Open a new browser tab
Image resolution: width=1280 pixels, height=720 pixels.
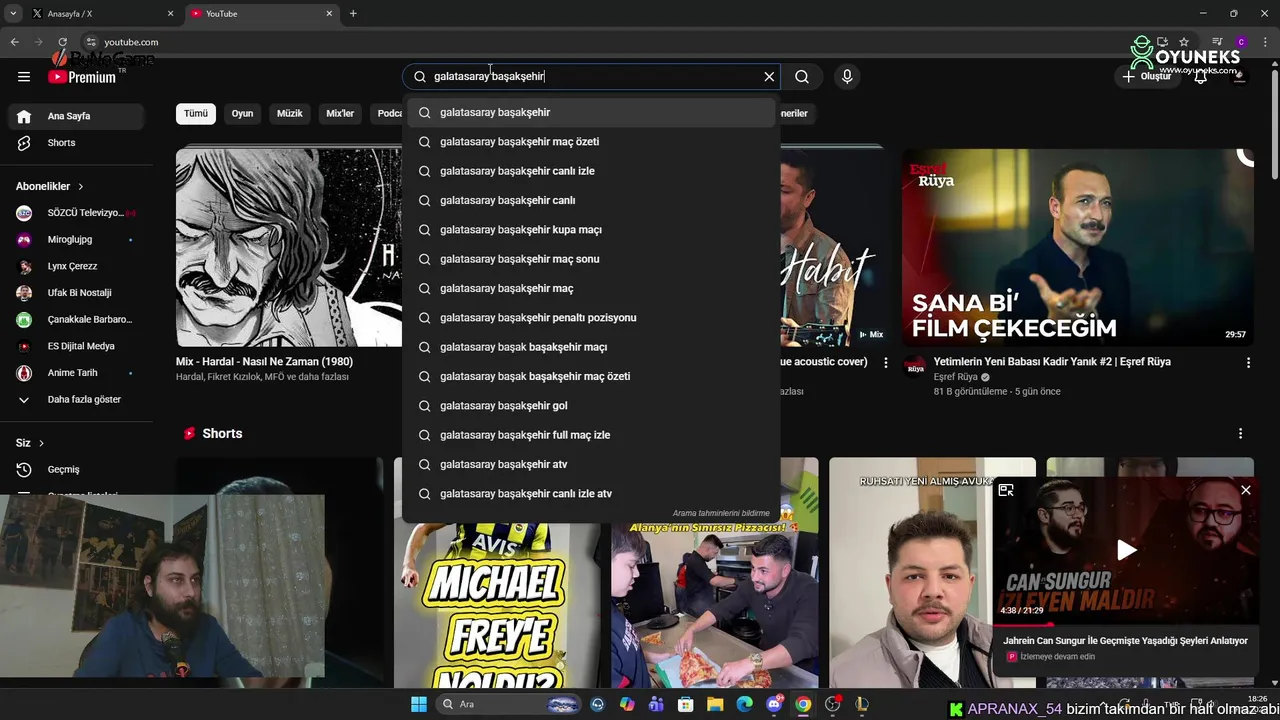(x=353, y=14)
